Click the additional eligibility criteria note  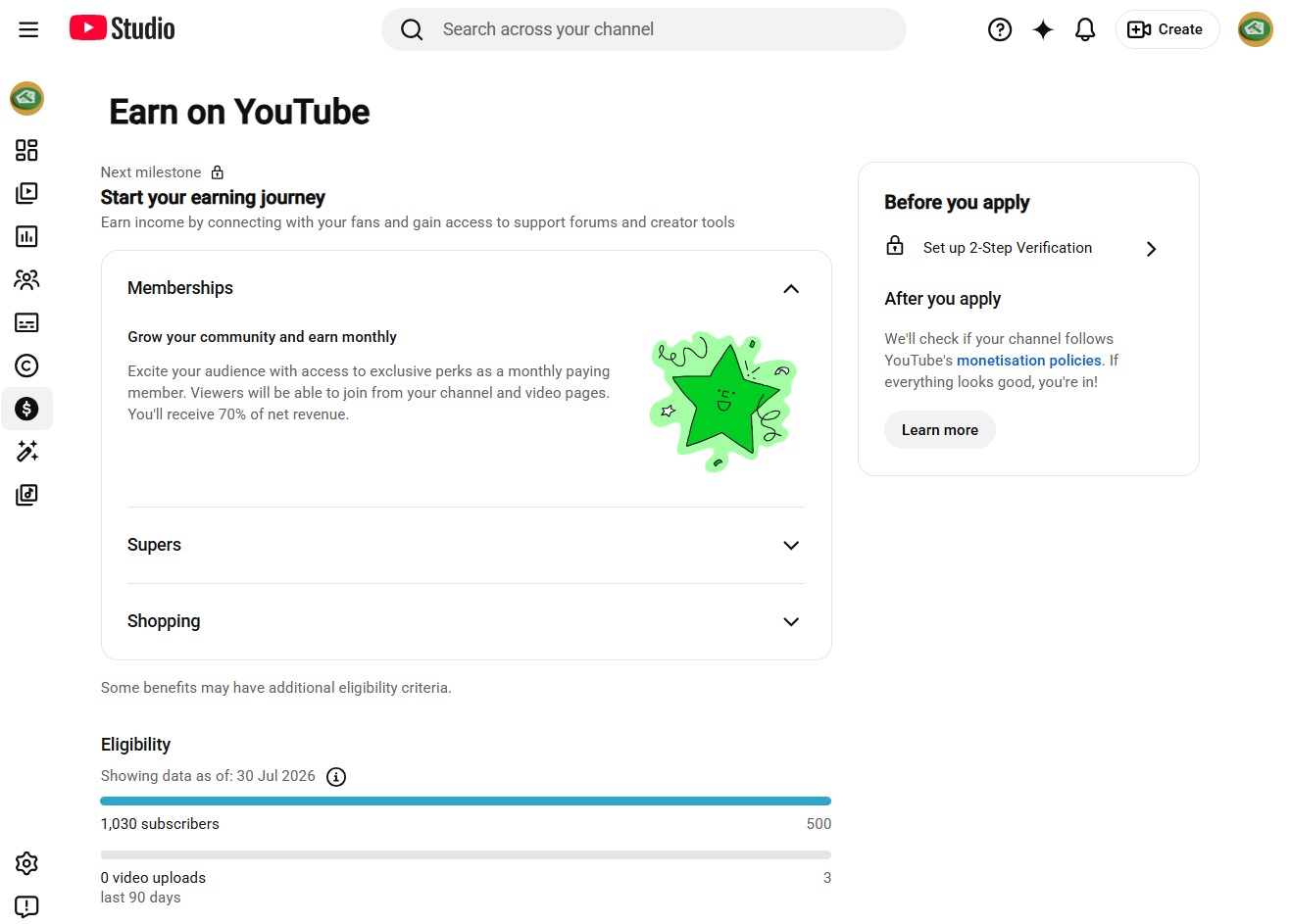click(x=276, y=688)
